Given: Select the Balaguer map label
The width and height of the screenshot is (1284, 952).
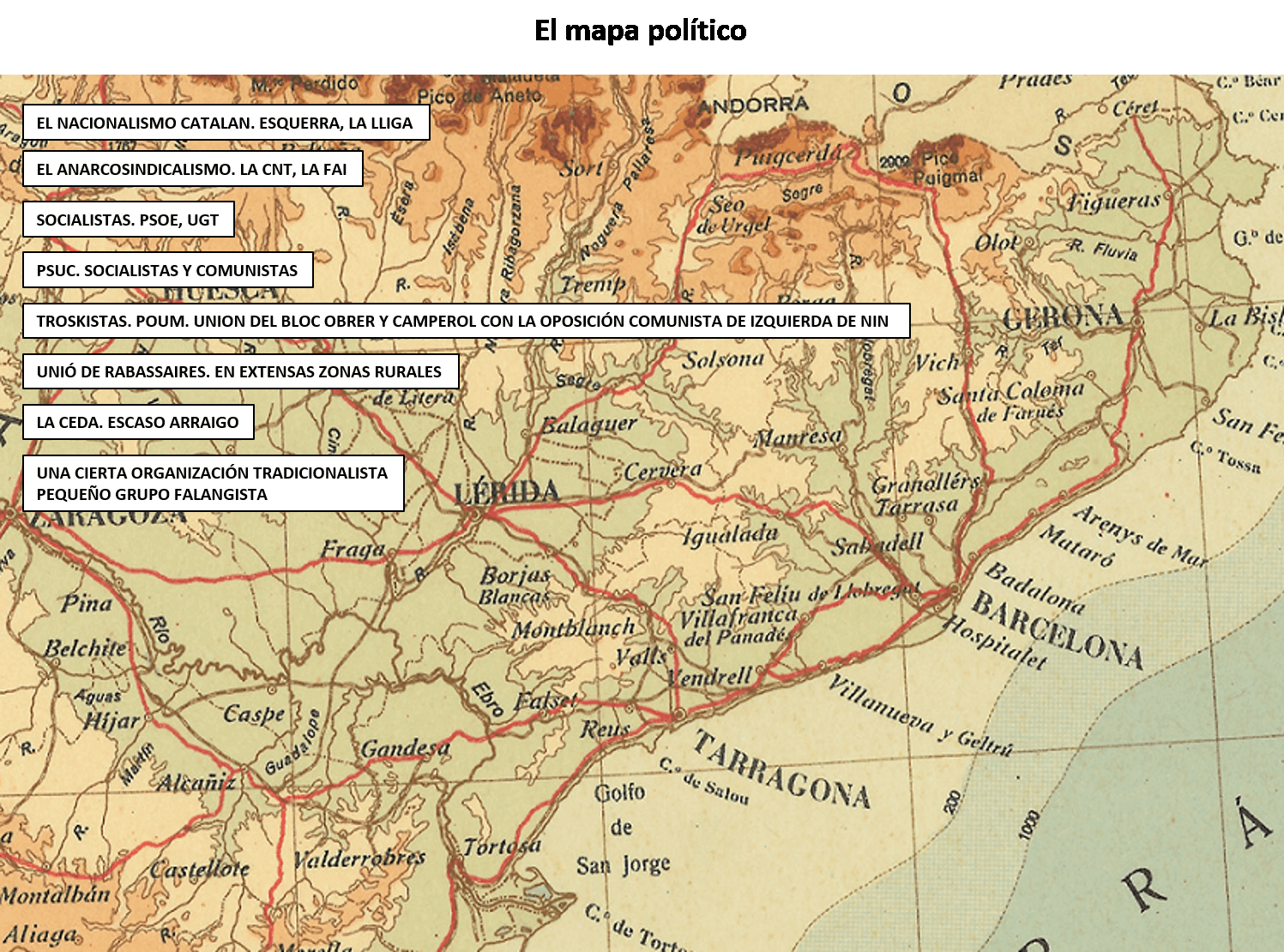Looking at the screenshot, I should (590, 425).
